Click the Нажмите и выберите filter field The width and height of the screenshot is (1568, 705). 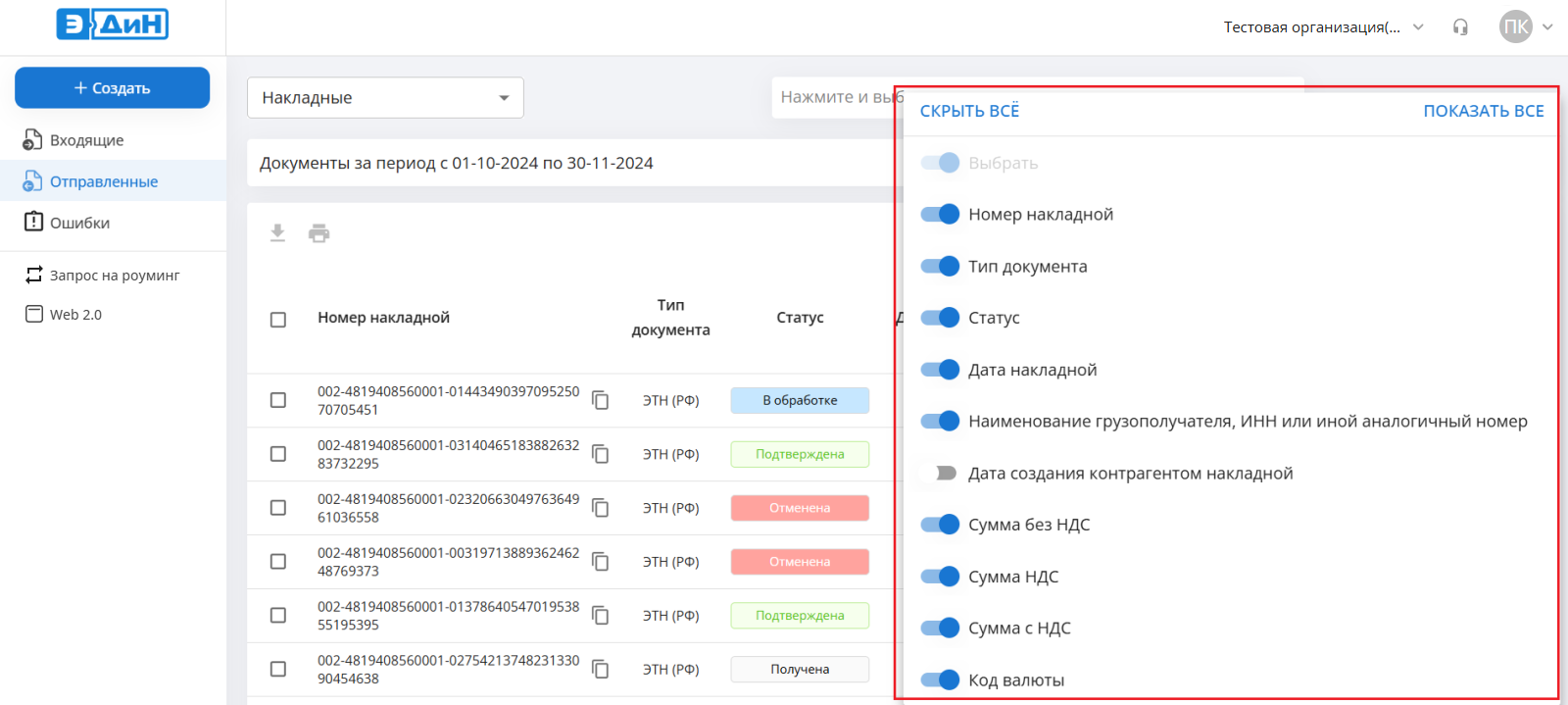click(x=835, y=97)
